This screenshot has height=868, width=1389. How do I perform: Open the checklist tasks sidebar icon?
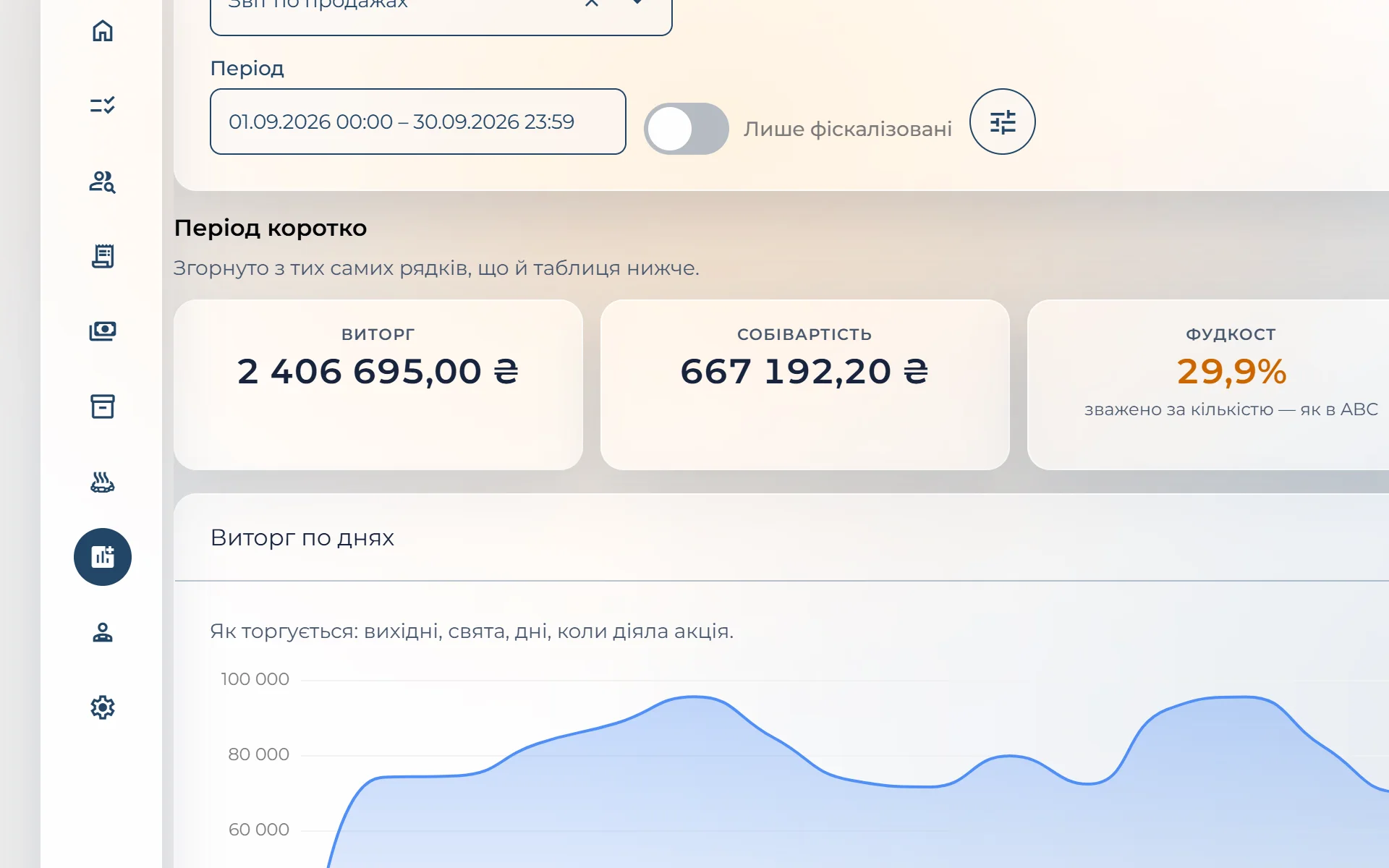click(103, 106)
